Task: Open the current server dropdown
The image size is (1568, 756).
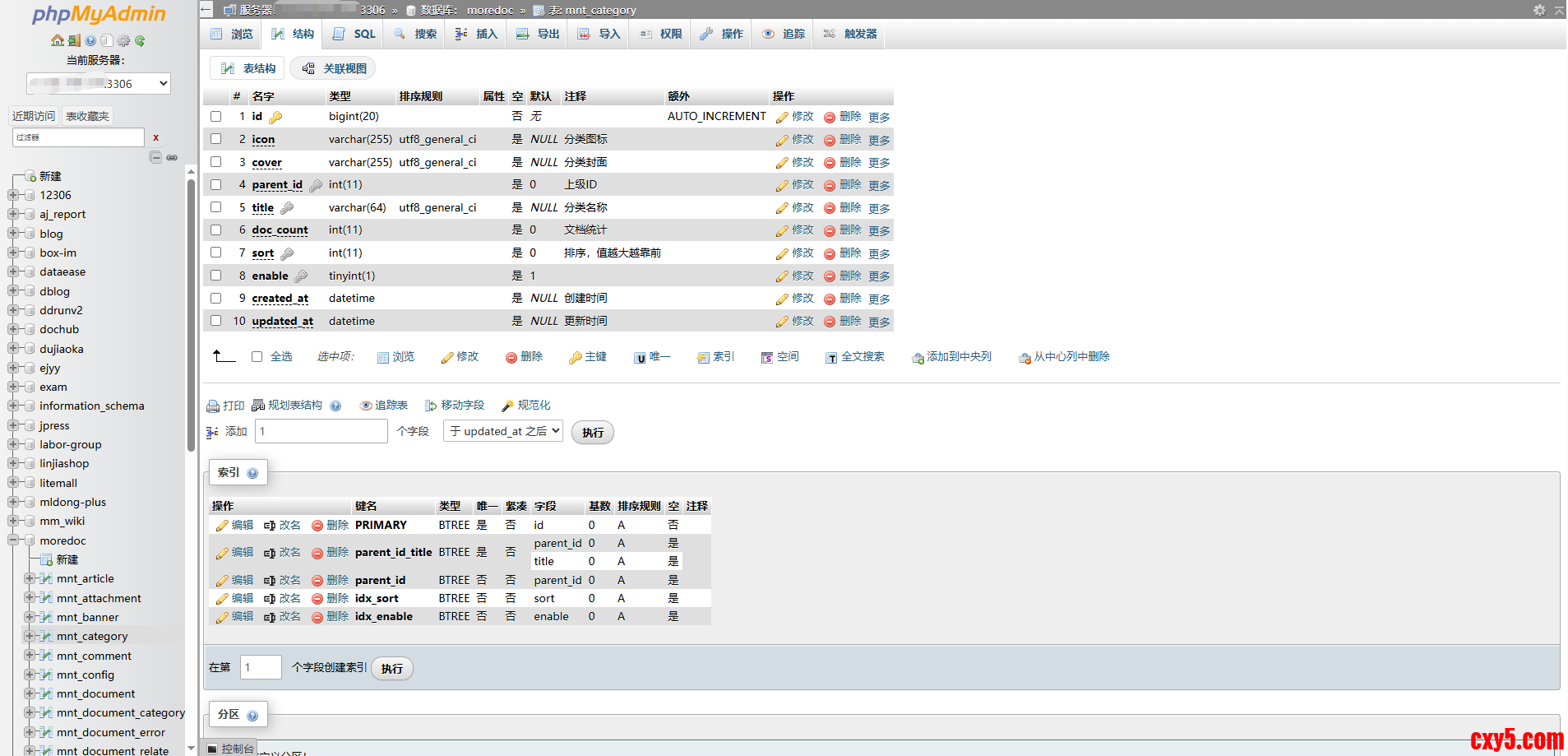Action: pyautogui.click(x=99, y=83)
